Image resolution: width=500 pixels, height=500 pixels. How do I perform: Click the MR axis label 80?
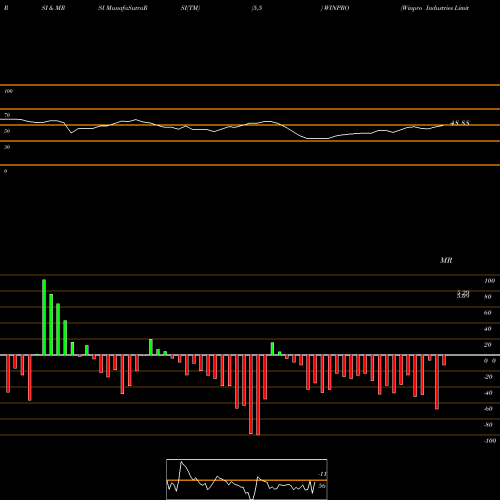[488, 297]
